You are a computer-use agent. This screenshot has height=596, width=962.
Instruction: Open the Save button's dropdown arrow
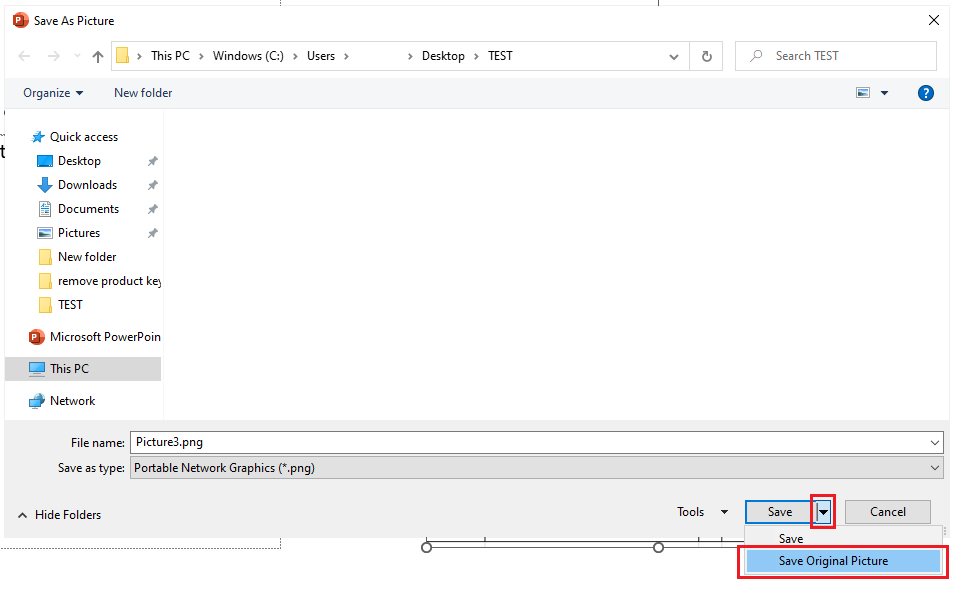[821, 511]
